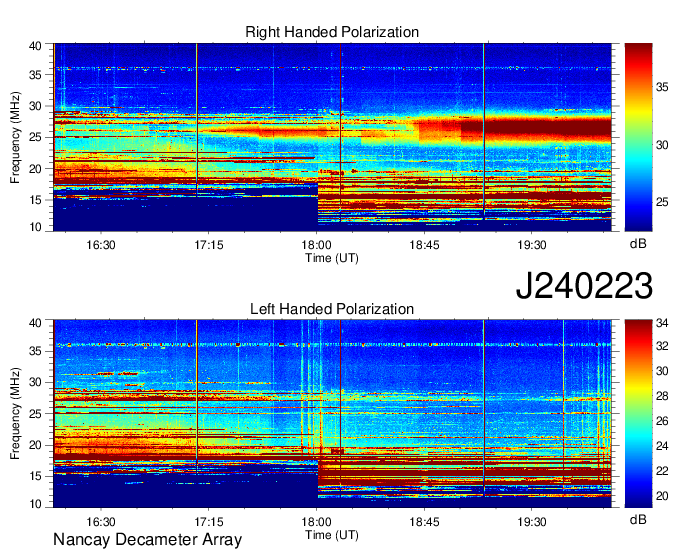This screenshot has width=680, height=552.
Task: Click the Frequency (MHz) label of Left Handed plot
Action: coord(15,414)
